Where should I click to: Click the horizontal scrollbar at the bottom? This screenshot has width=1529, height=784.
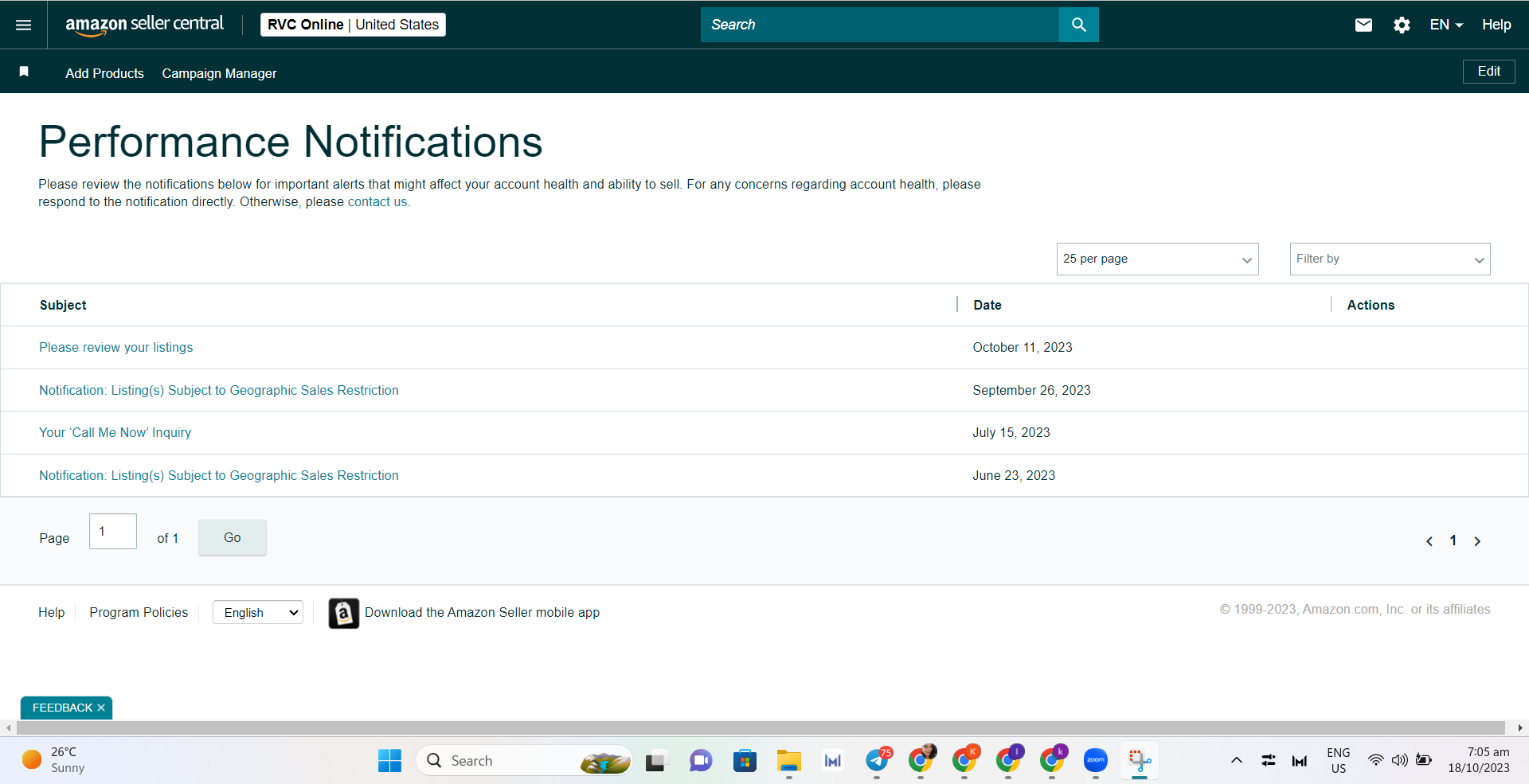(761, 727)
